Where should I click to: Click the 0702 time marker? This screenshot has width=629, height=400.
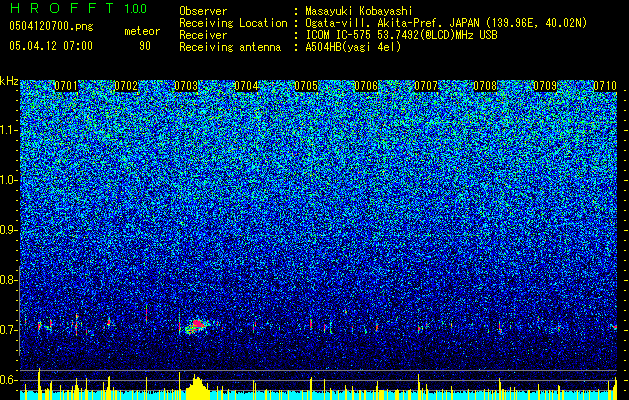click(x=126, y=86)
